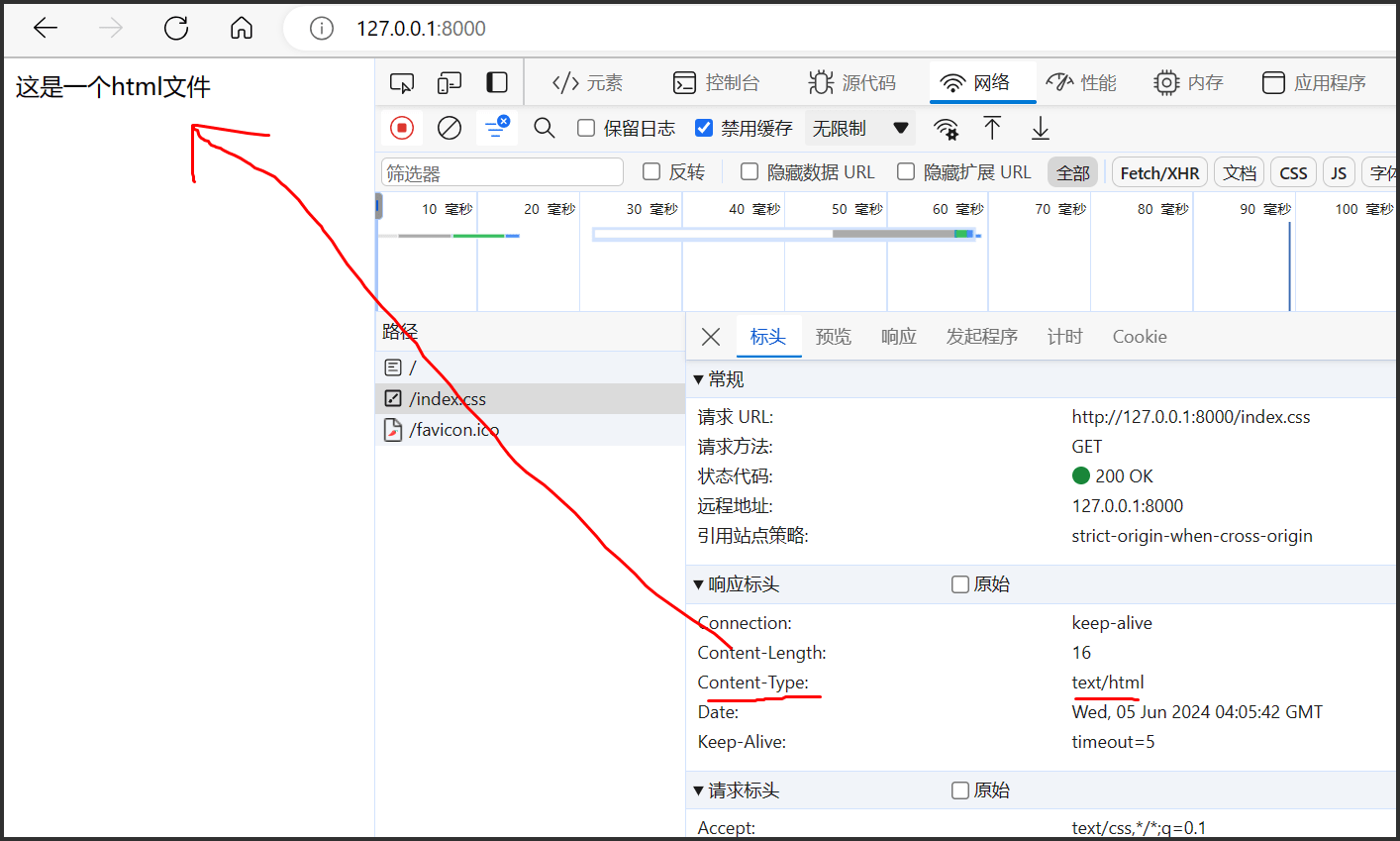Switch to the 控制台 tab

(x=716, y=82)
